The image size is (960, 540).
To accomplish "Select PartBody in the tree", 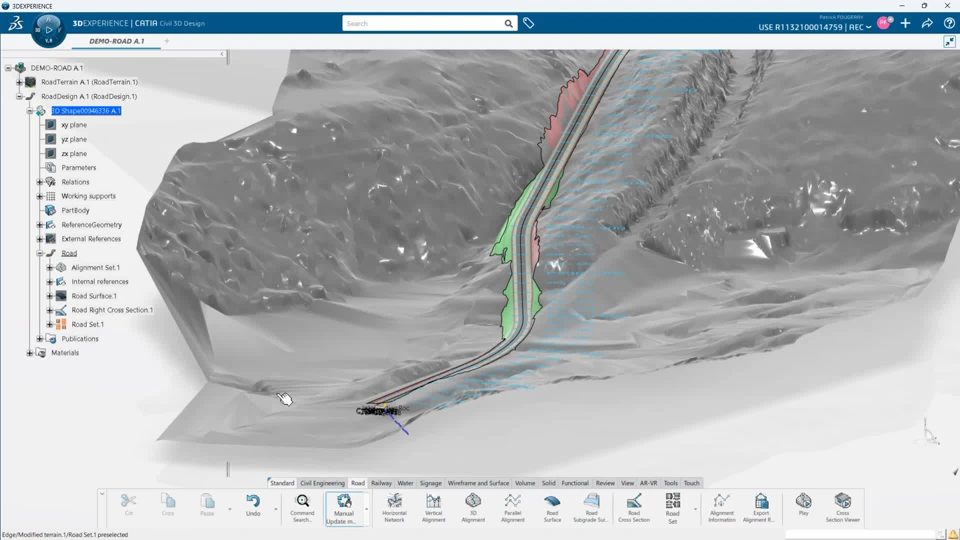I will click(x=75, y=210).
